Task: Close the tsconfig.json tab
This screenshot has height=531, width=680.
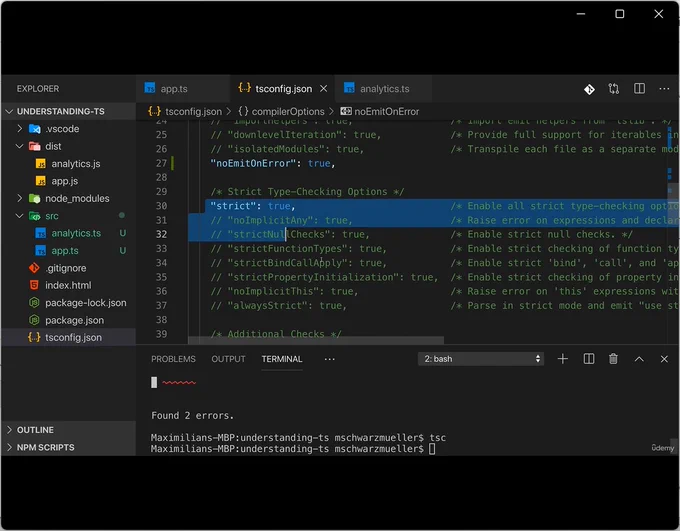Action: click(x=324, y=88)
